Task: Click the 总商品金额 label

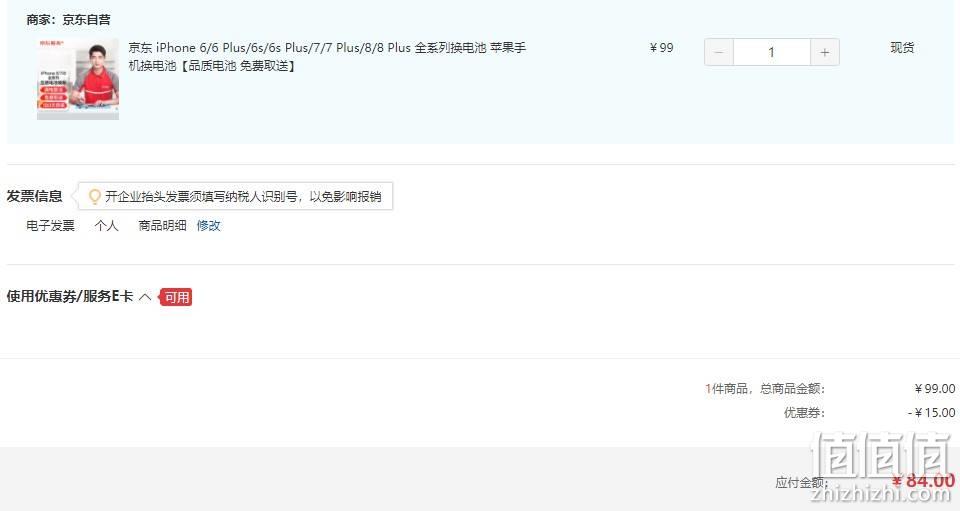Action: (x=793, y=389)
